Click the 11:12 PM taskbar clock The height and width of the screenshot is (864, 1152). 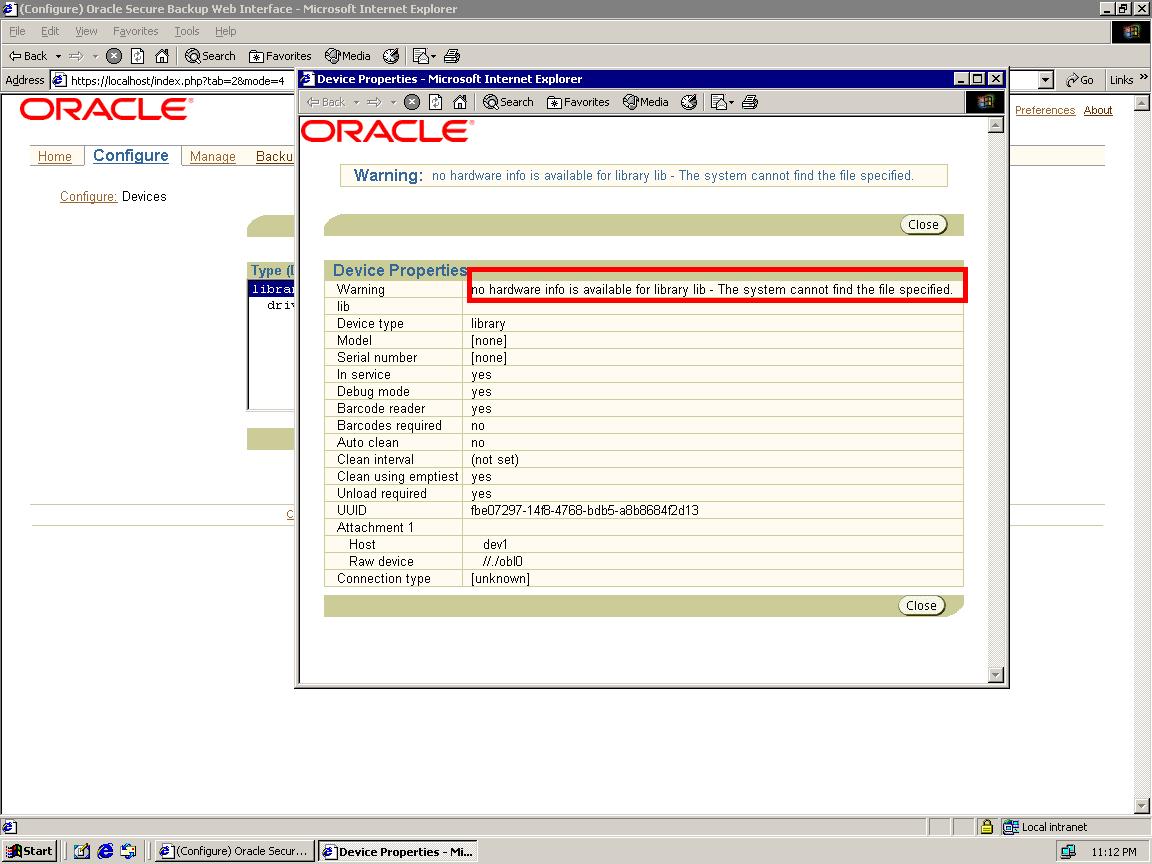point(1114,852)
